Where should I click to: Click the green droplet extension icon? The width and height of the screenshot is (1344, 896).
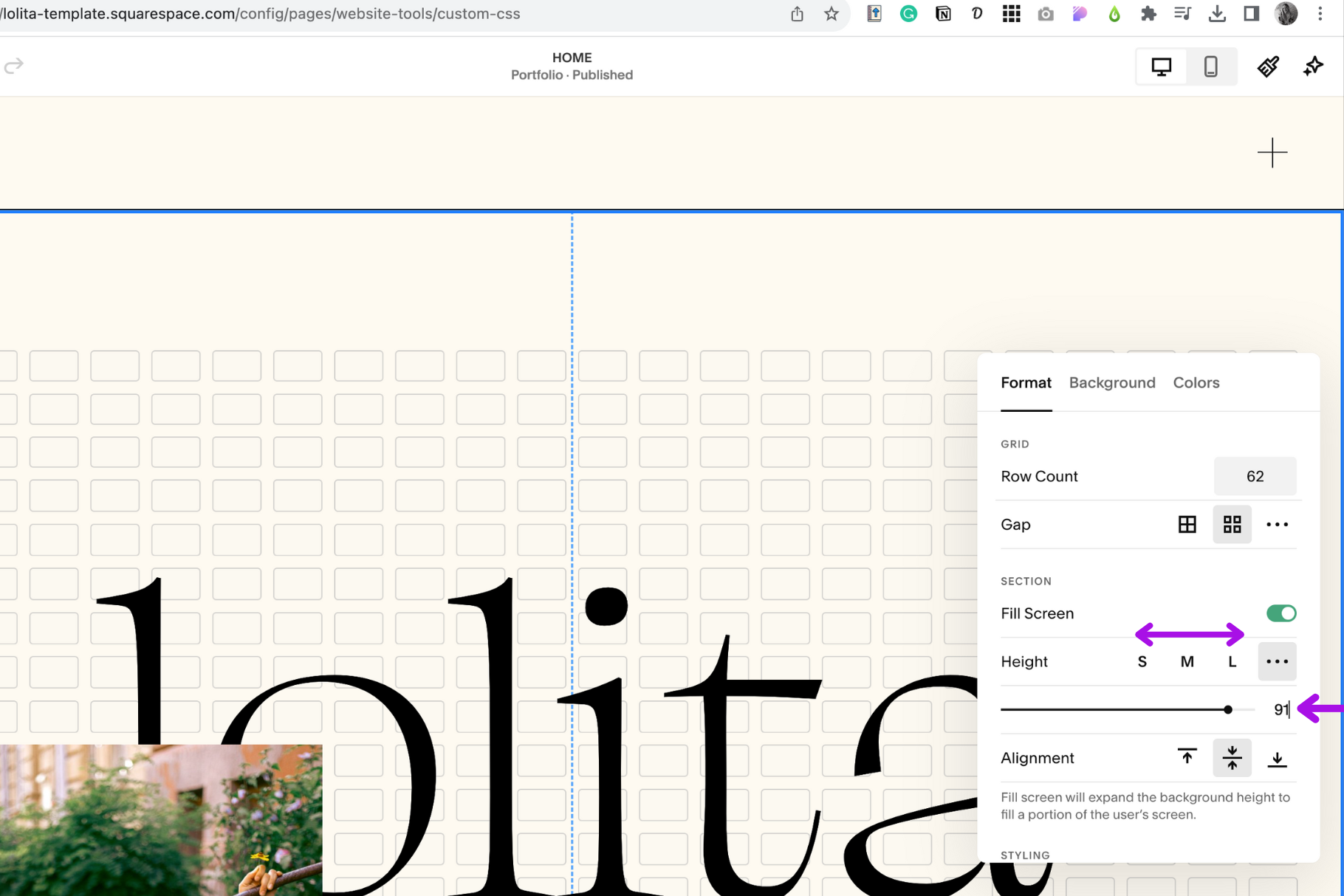(1114, 14)
